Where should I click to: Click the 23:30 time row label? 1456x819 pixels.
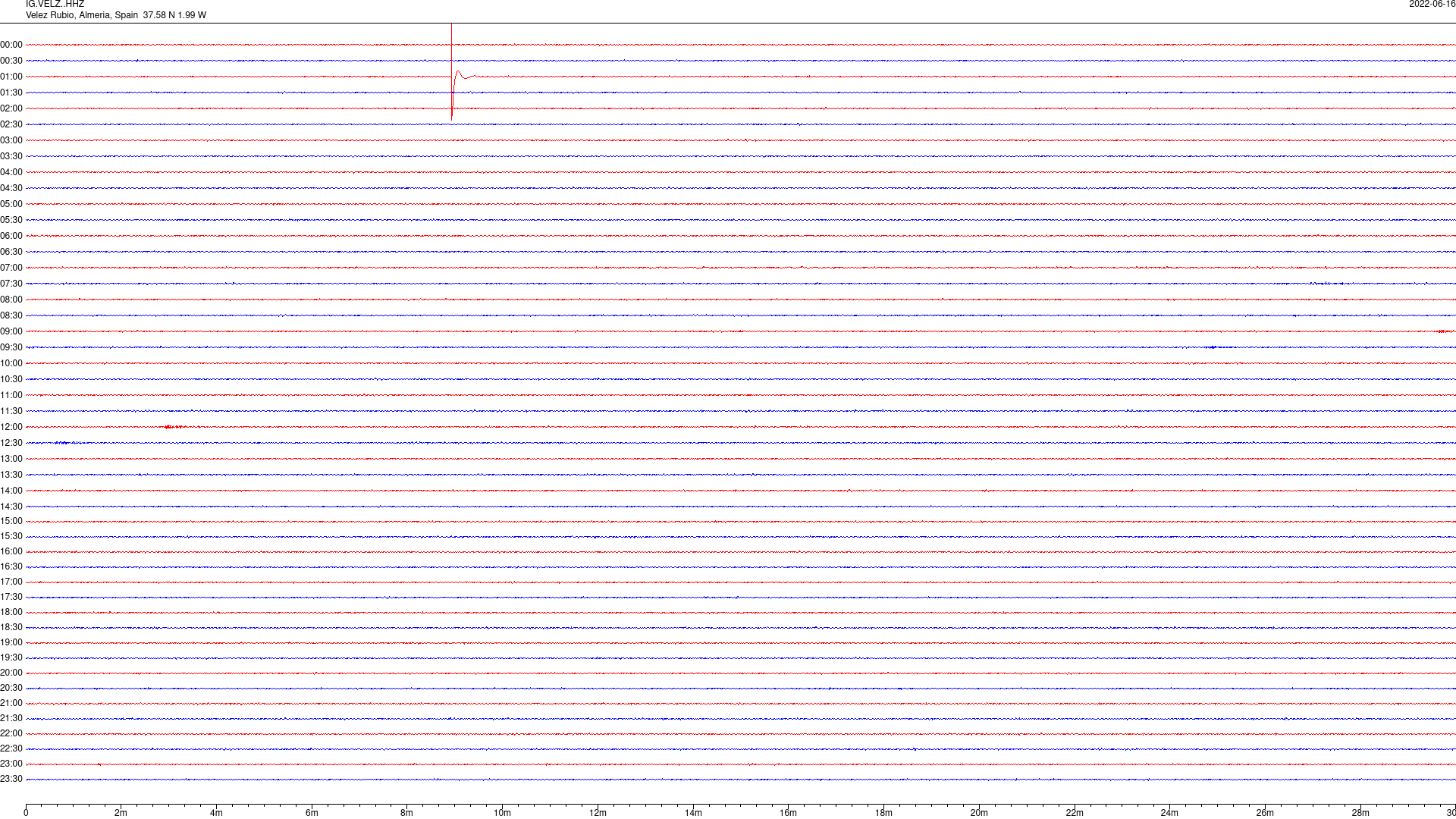(11, 779)
